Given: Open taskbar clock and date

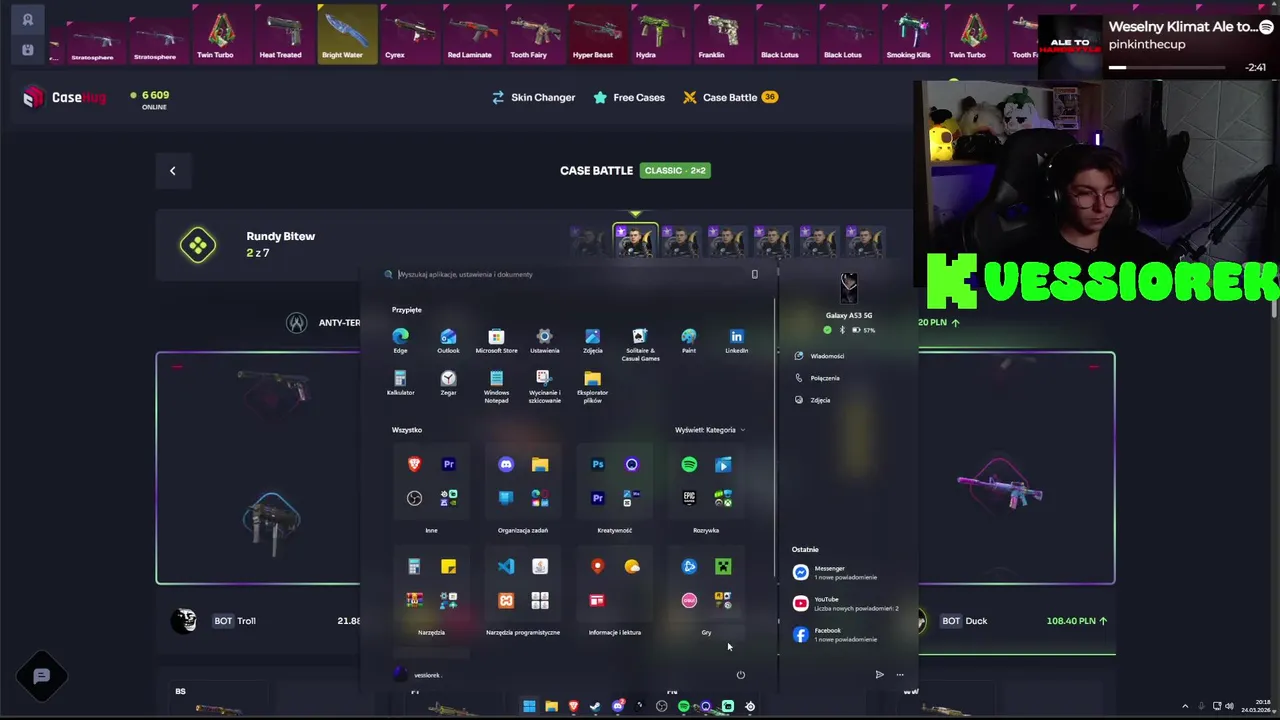Looking at the screenshot, I should tap(1255, 706).
